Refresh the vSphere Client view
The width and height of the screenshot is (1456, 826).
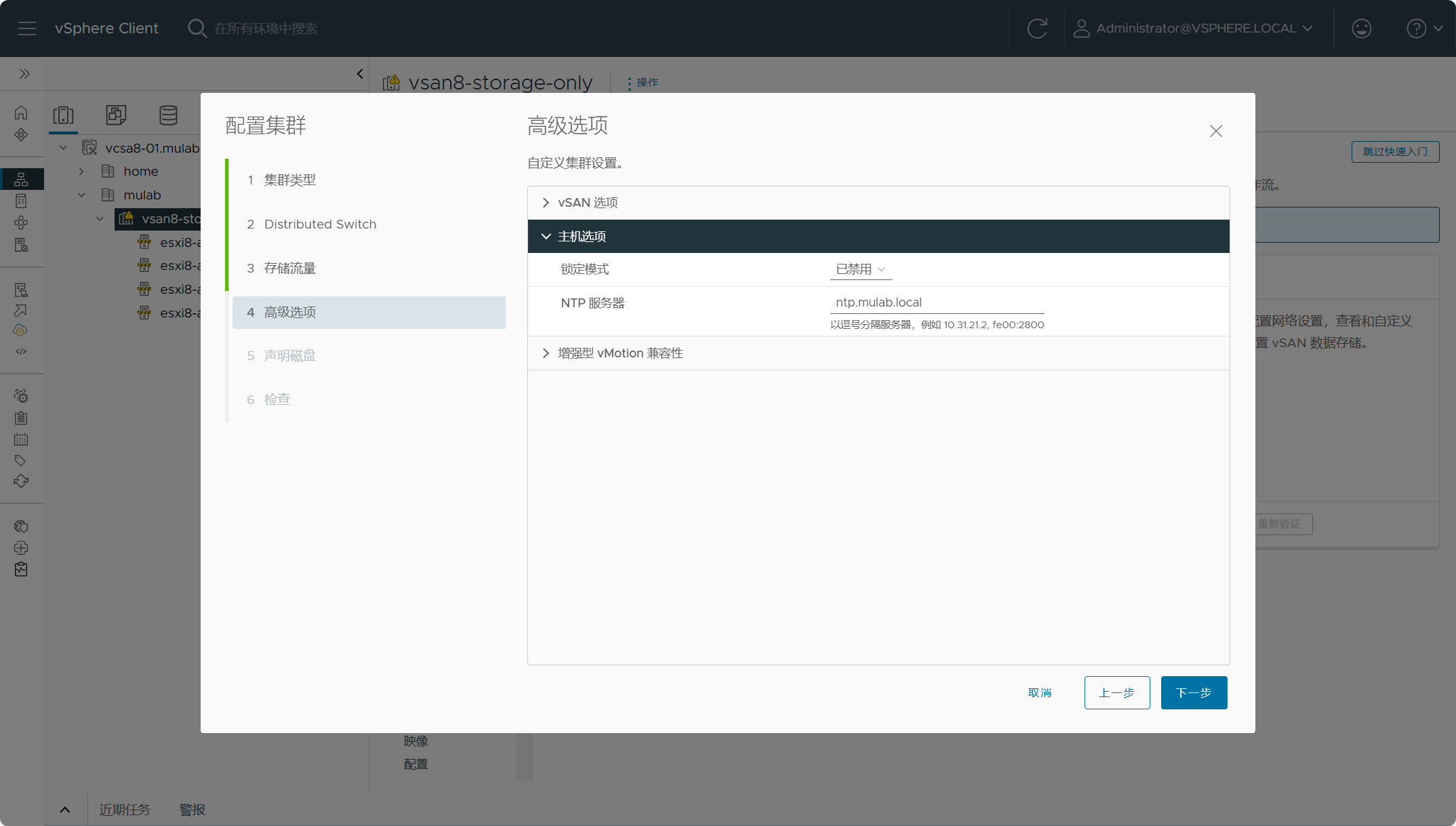coord(1037,28)
